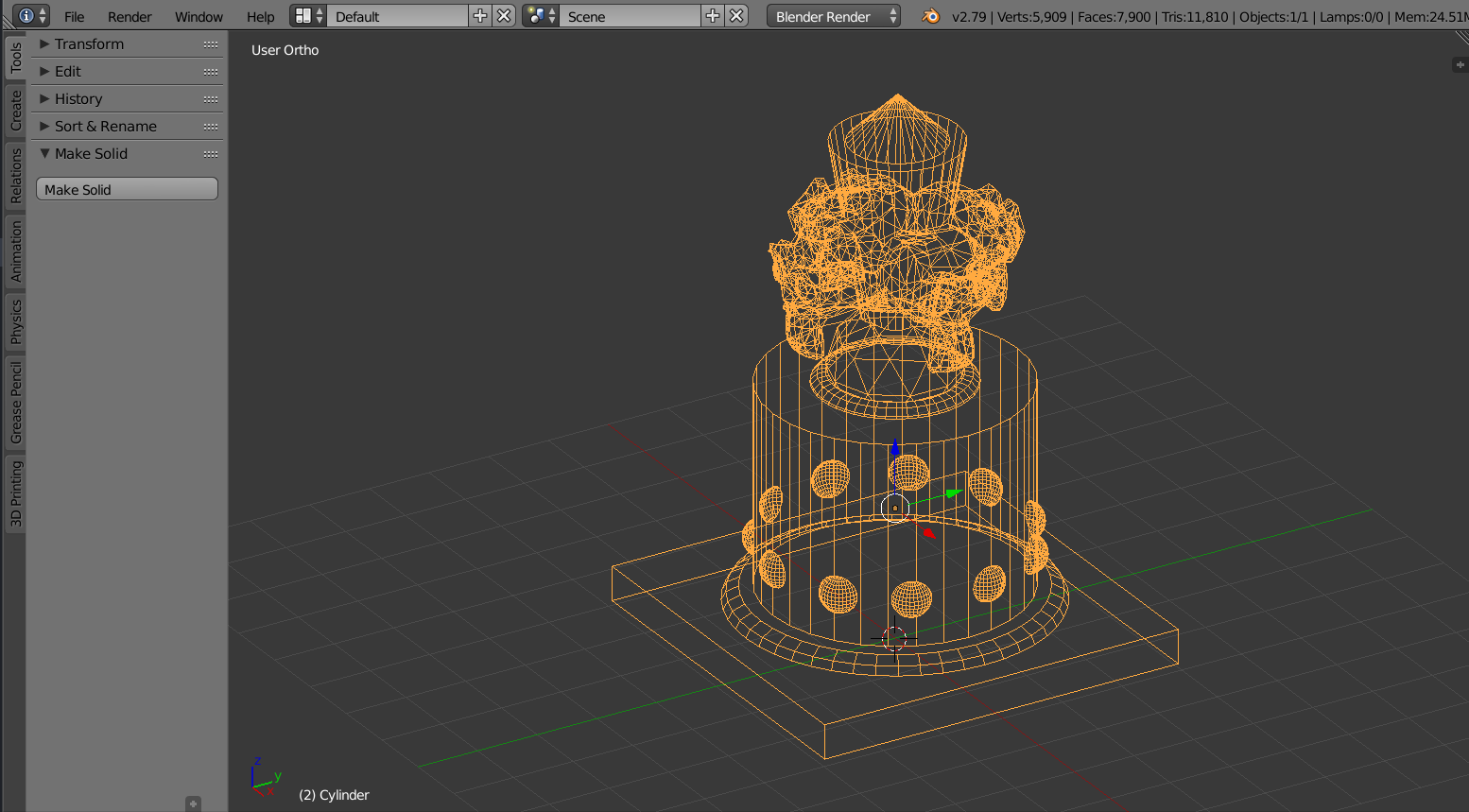This screenshot has width=1469, height=812.
Task: Click the white manipulator center circle
Action: tap(895, 508)
